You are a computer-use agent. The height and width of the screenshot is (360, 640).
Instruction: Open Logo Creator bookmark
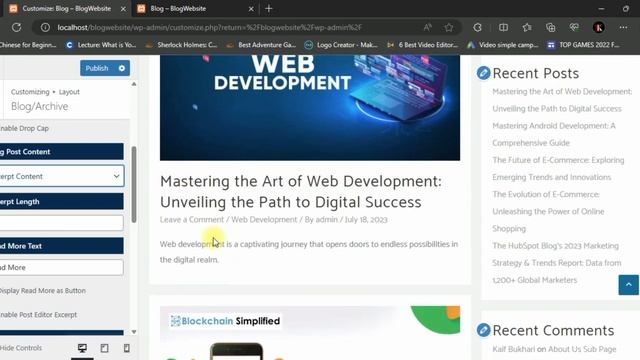342,45
